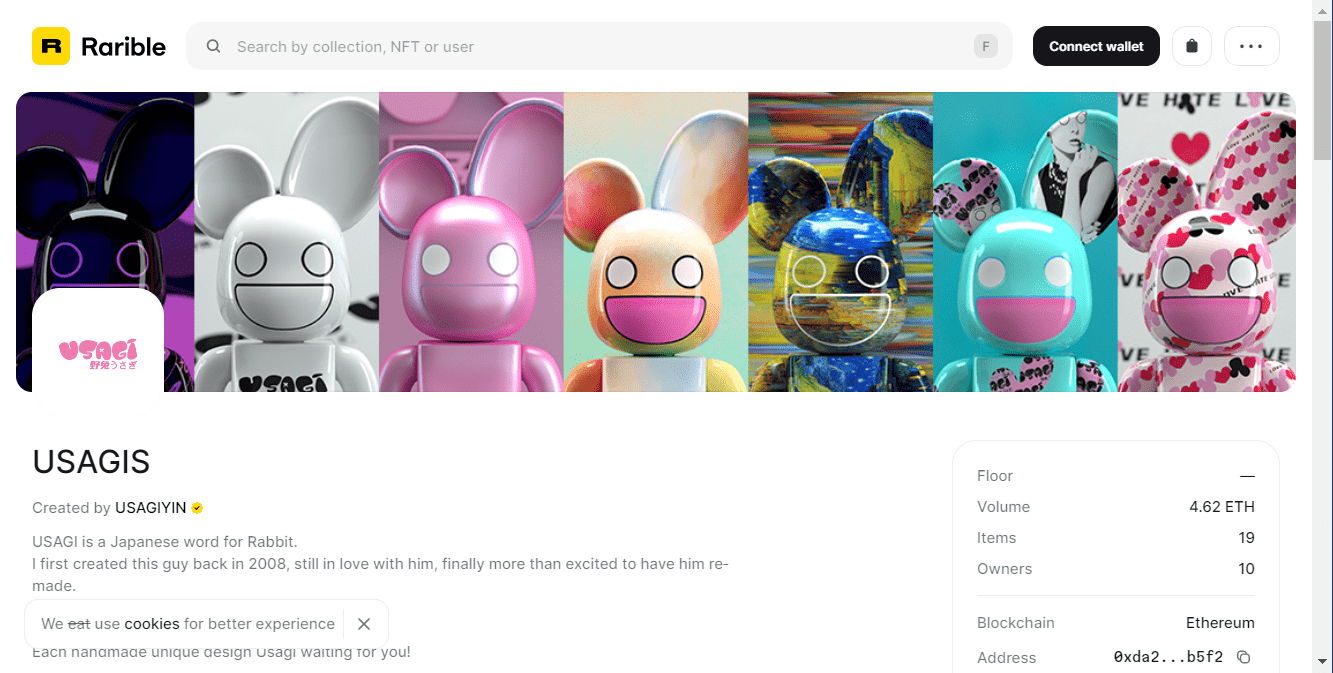The image size is (1333, 673).
Task: Click the scrollbar down arrow
Action: pyautogui.click(x=1322, y=662)
